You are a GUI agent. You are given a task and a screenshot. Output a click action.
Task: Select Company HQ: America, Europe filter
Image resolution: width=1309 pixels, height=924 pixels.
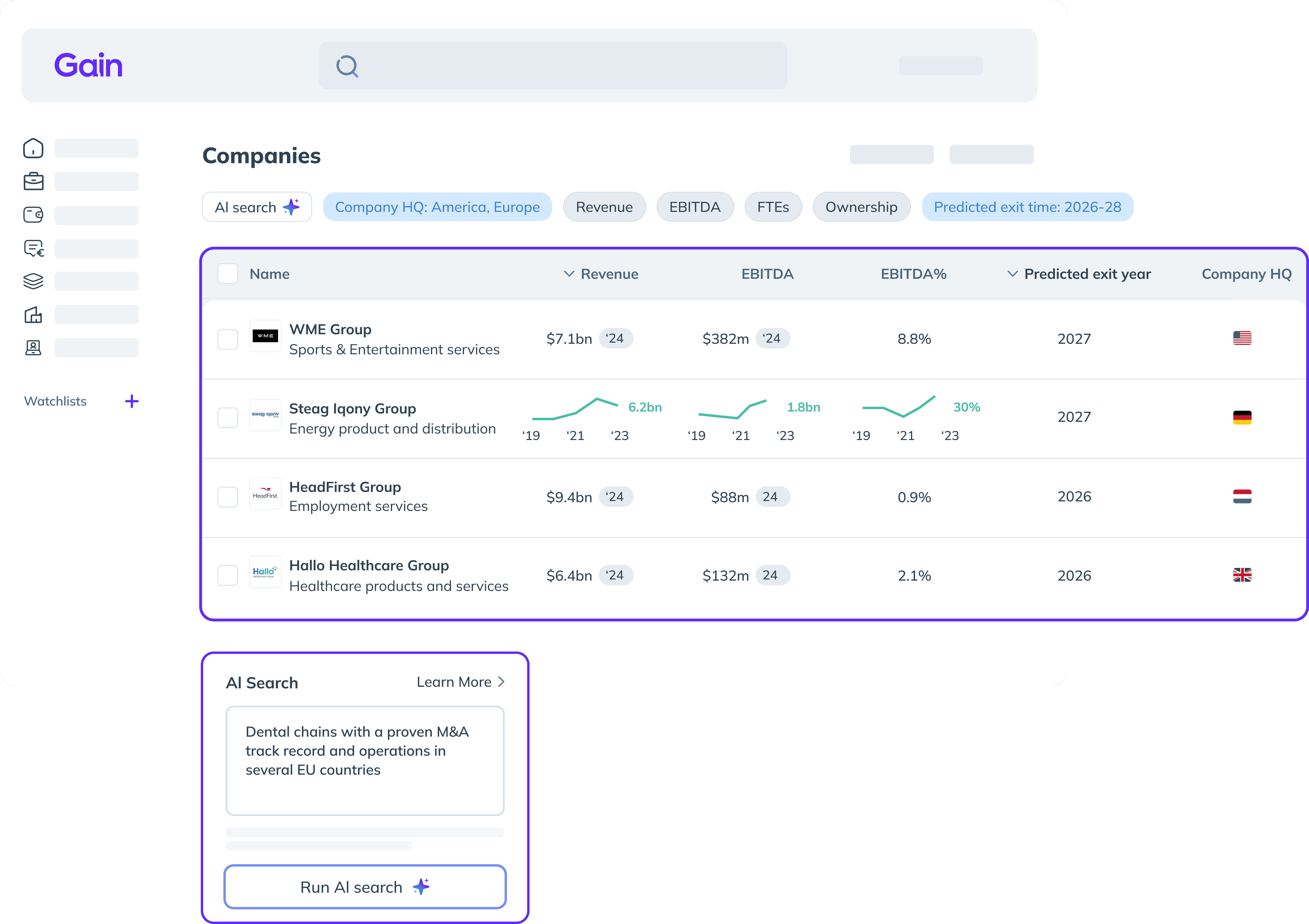[x=437, y=207]
